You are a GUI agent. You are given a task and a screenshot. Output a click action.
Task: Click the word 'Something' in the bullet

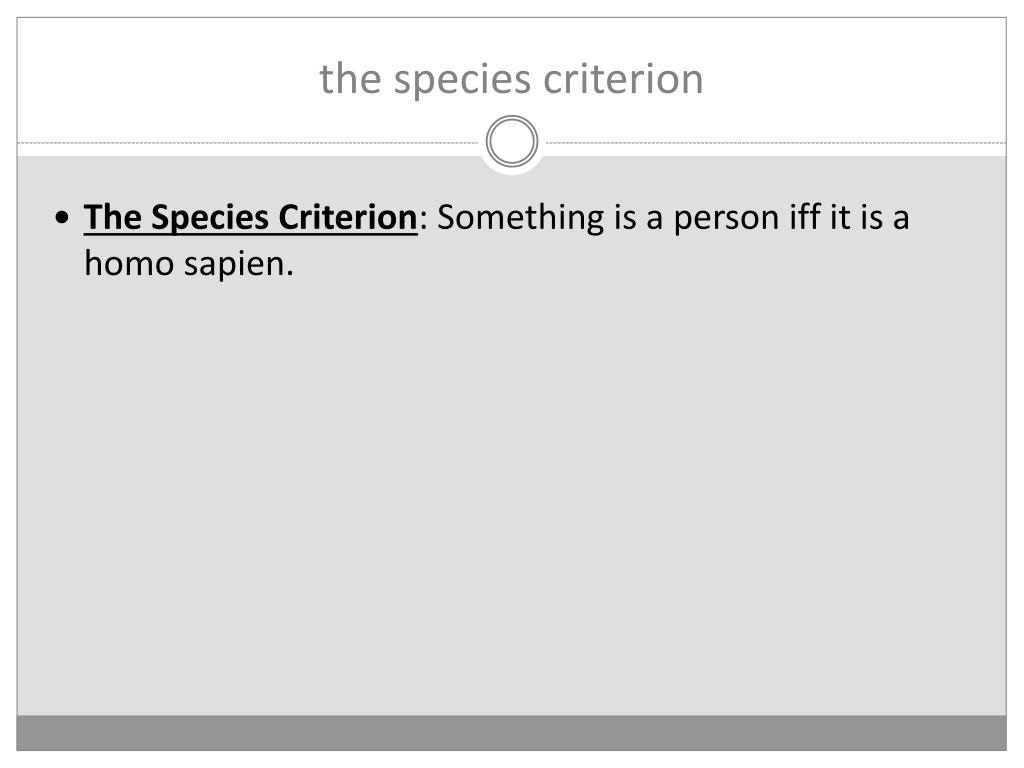520,217
